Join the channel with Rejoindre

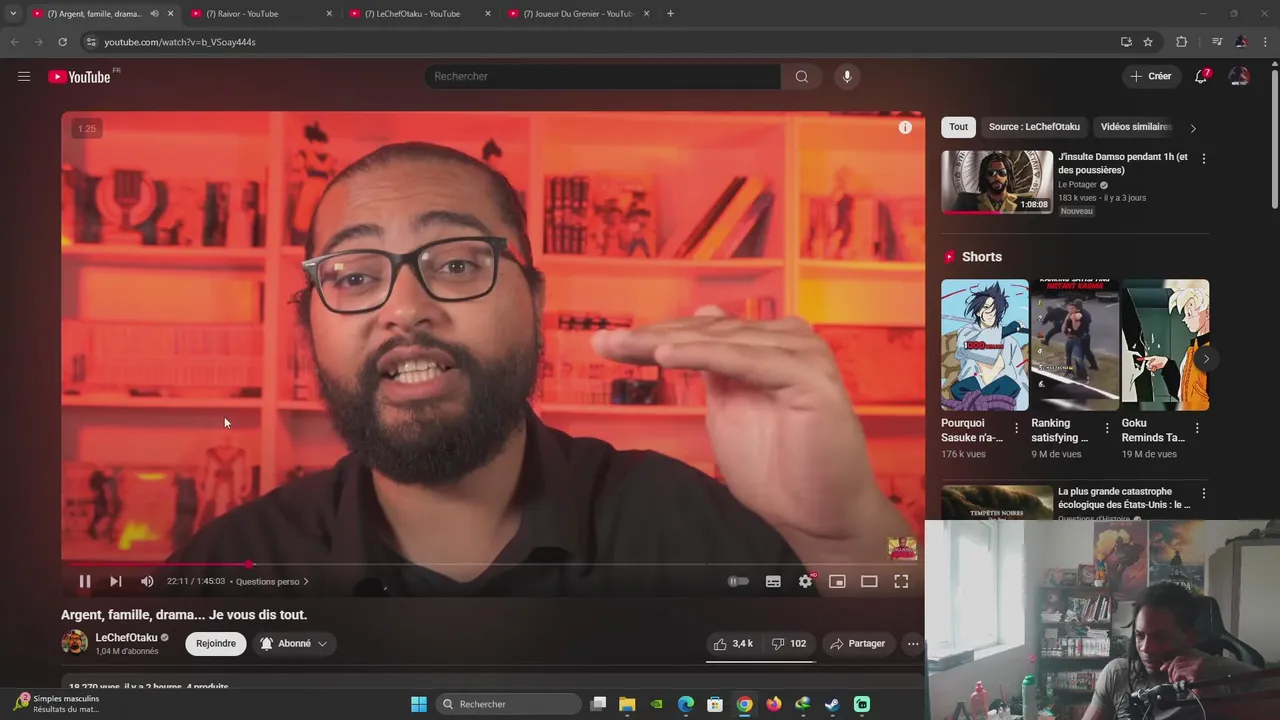[x=215, y=644]
